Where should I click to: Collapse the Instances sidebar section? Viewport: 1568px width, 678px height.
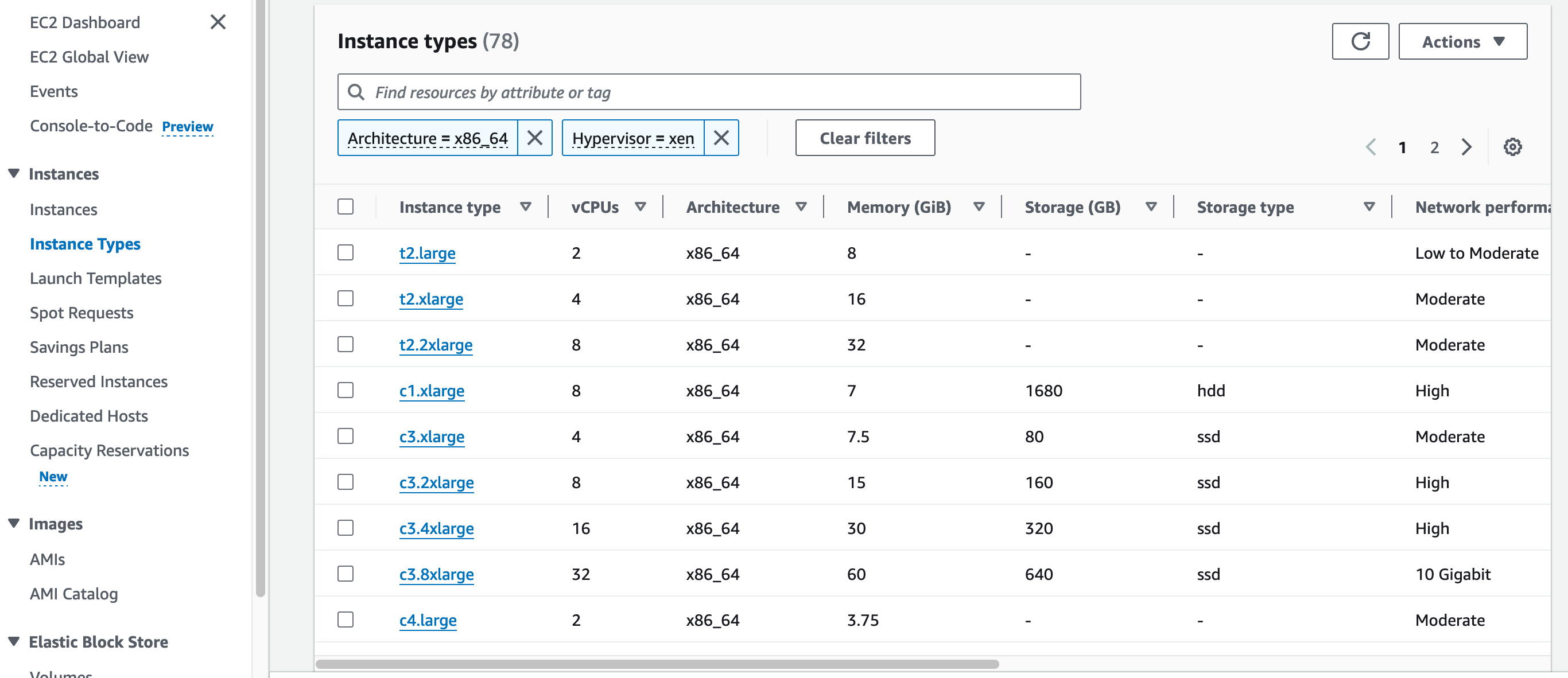coord(14,174)
